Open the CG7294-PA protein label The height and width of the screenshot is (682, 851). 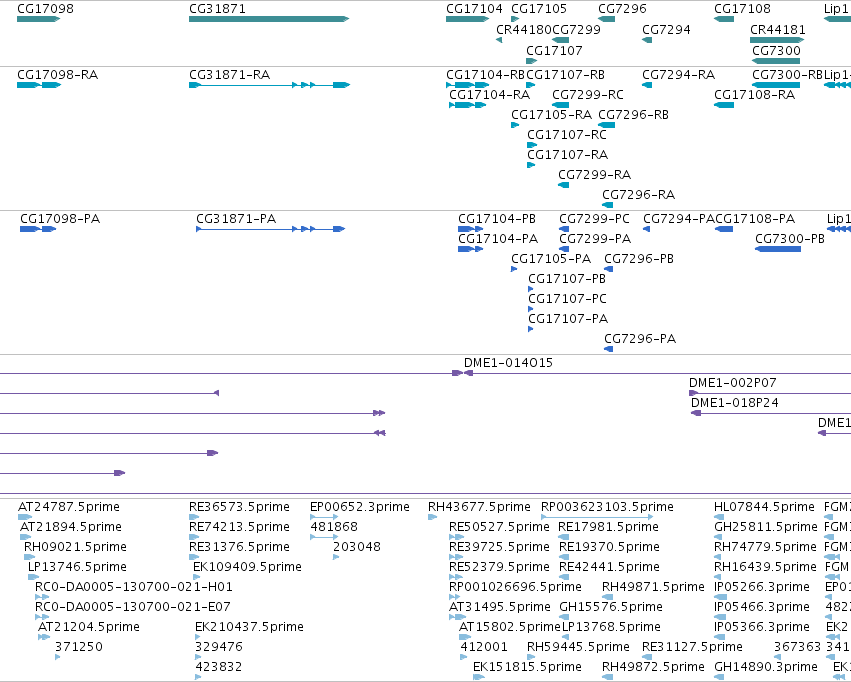[679, 219]
